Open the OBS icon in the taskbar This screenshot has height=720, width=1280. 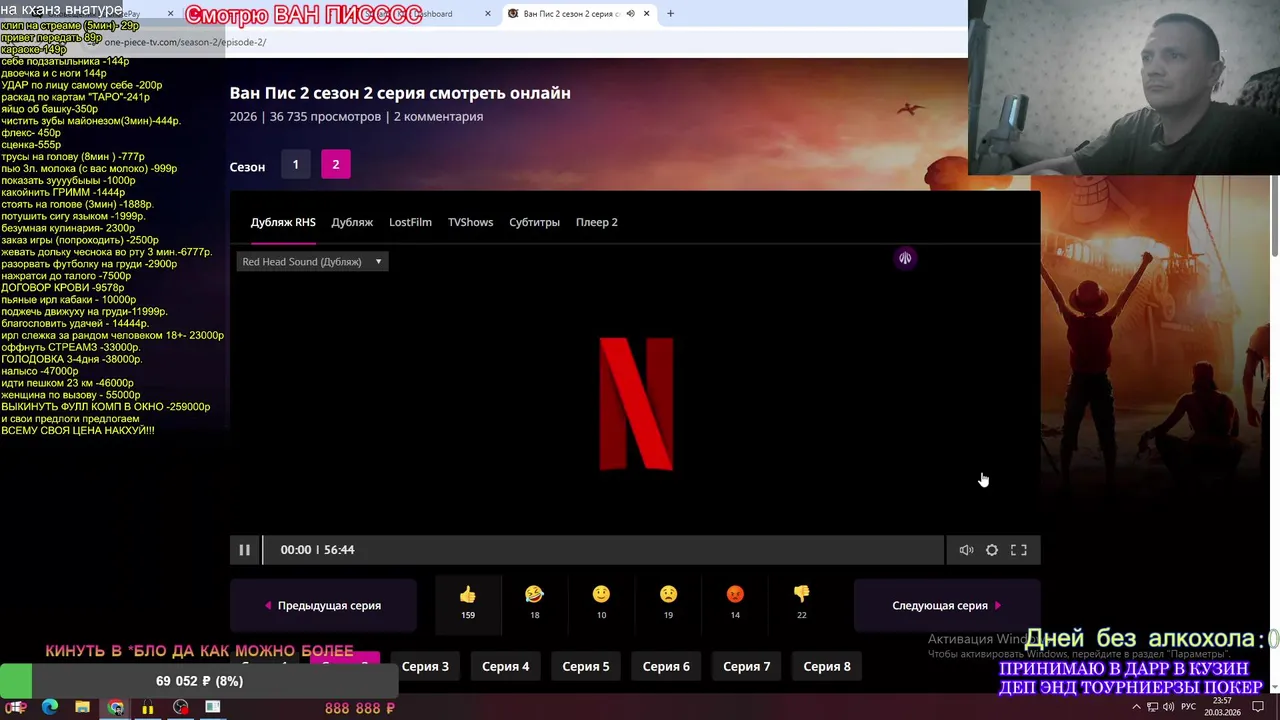[x=180, y=707]
